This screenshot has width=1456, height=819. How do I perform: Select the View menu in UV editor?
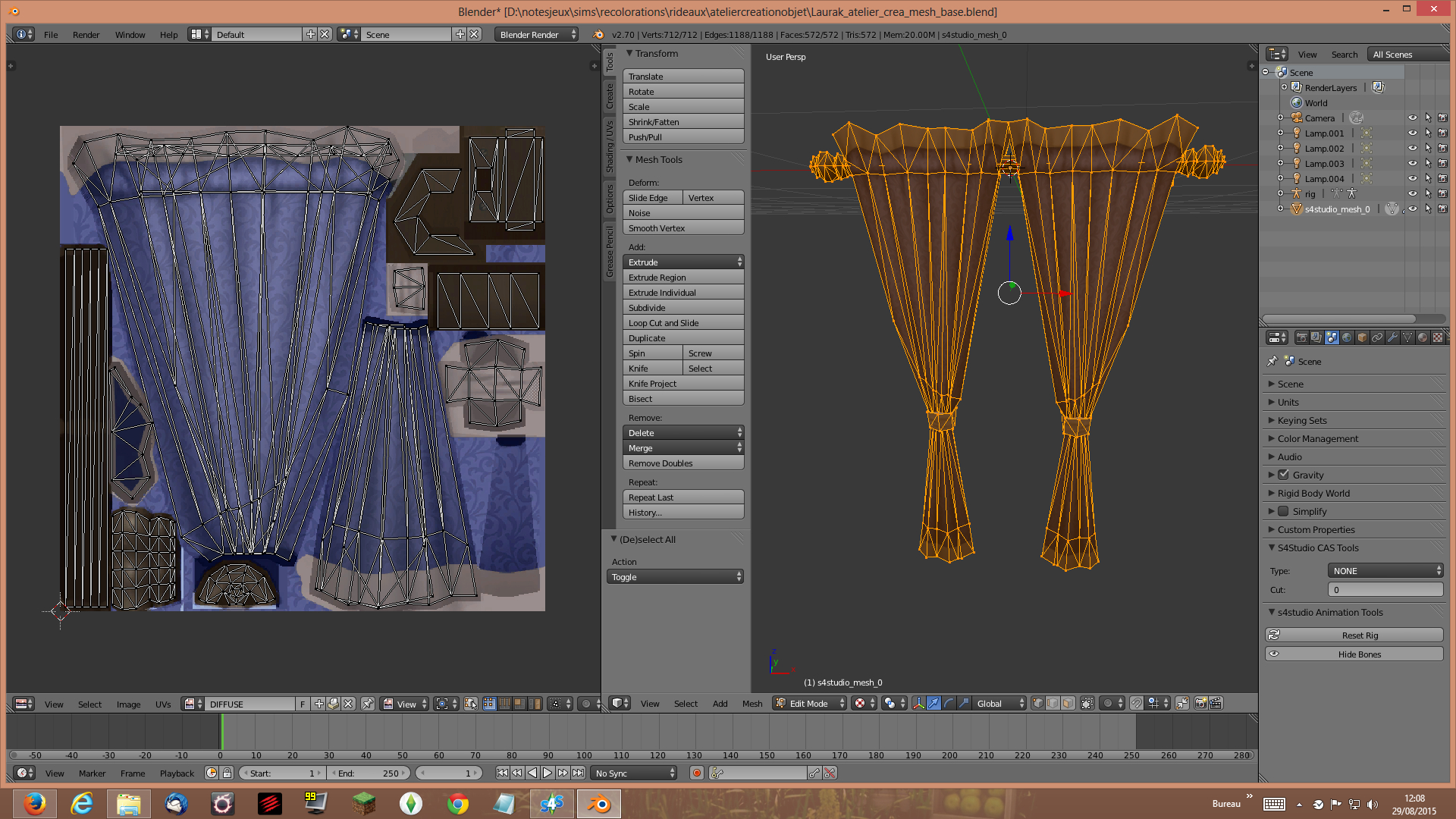54,703
